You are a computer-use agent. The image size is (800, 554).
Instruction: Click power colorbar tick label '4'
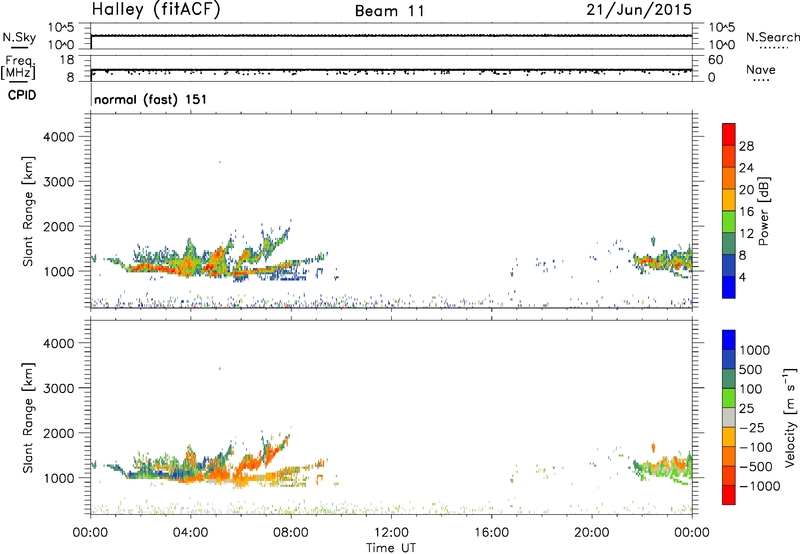pos(742,278)
